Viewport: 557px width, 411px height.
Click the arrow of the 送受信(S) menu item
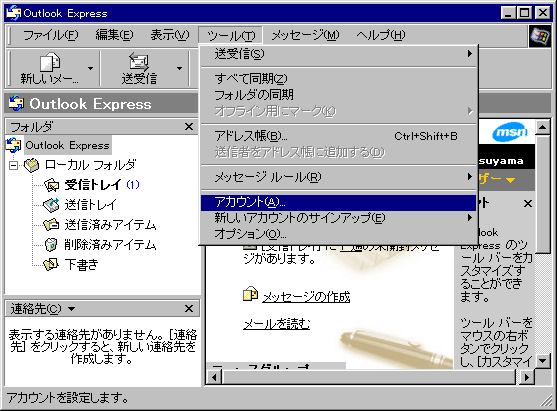point(470,54)
